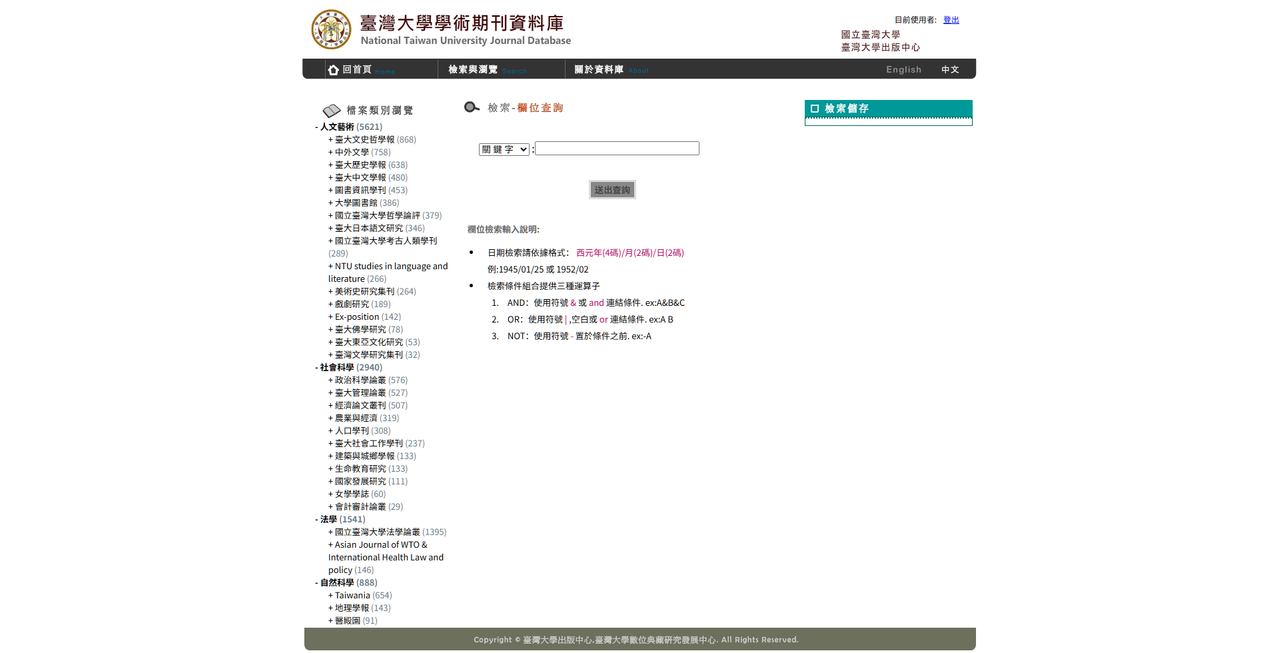Click the 檢索儲存 panel header

[x=888, y=108]
